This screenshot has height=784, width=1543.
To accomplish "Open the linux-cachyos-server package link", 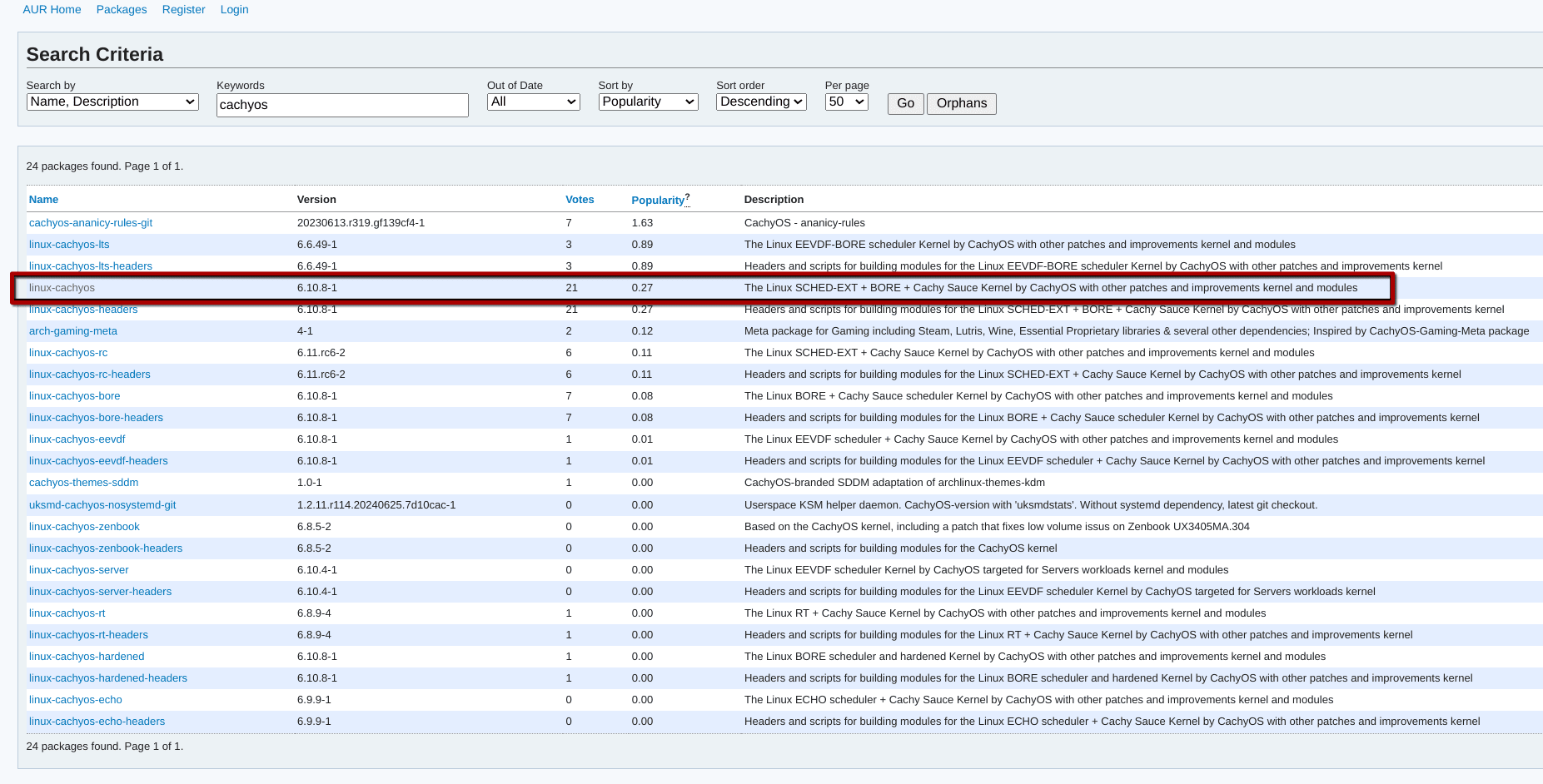I will coord(79,570).
